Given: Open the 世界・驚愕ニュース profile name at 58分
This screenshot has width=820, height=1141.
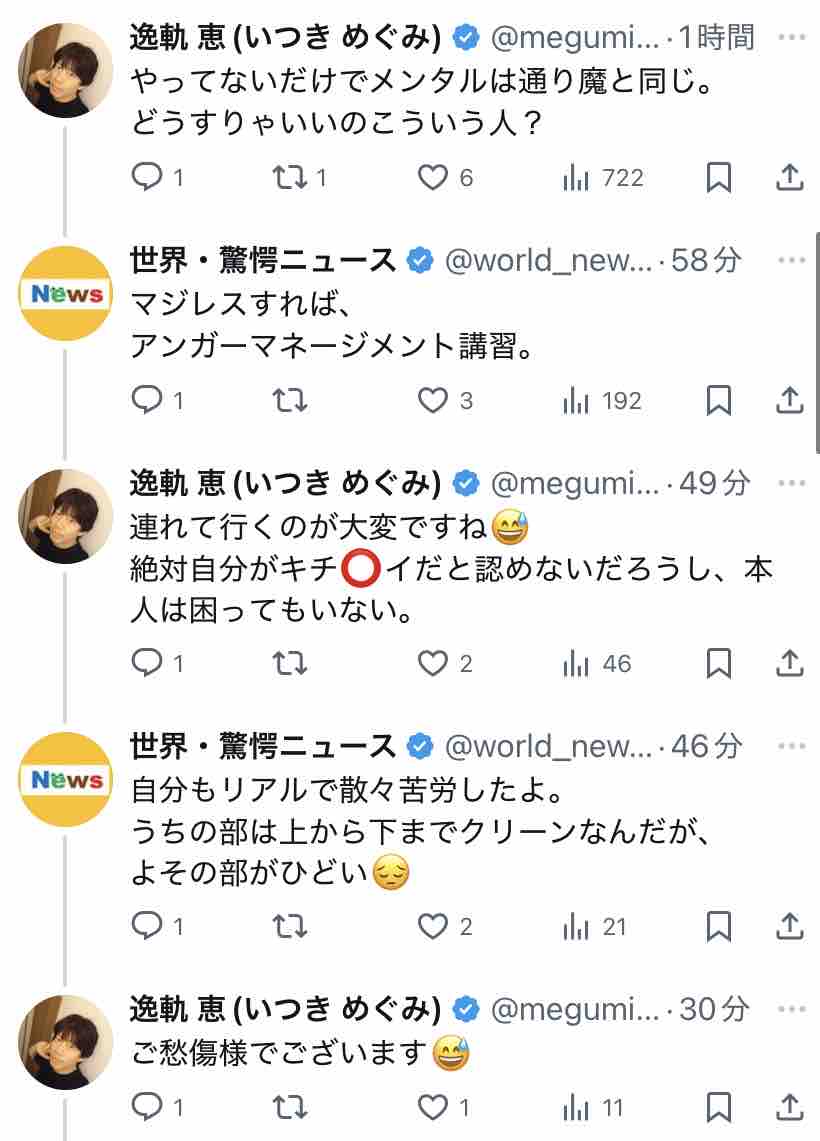Looking at the screenshot, I should pos(264,261).
